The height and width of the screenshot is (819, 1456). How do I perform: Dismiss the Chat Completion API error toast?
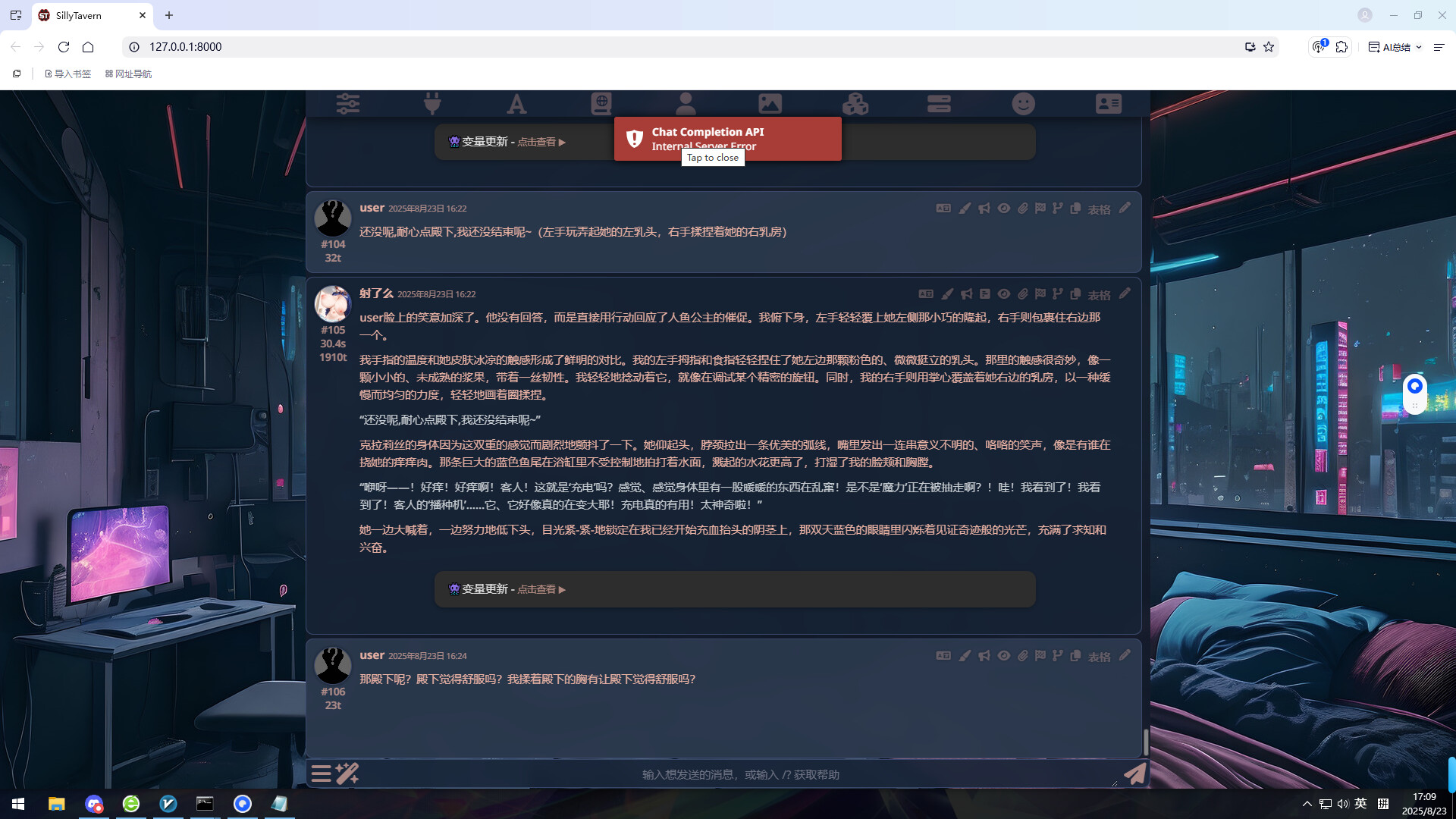click(727, 138)
